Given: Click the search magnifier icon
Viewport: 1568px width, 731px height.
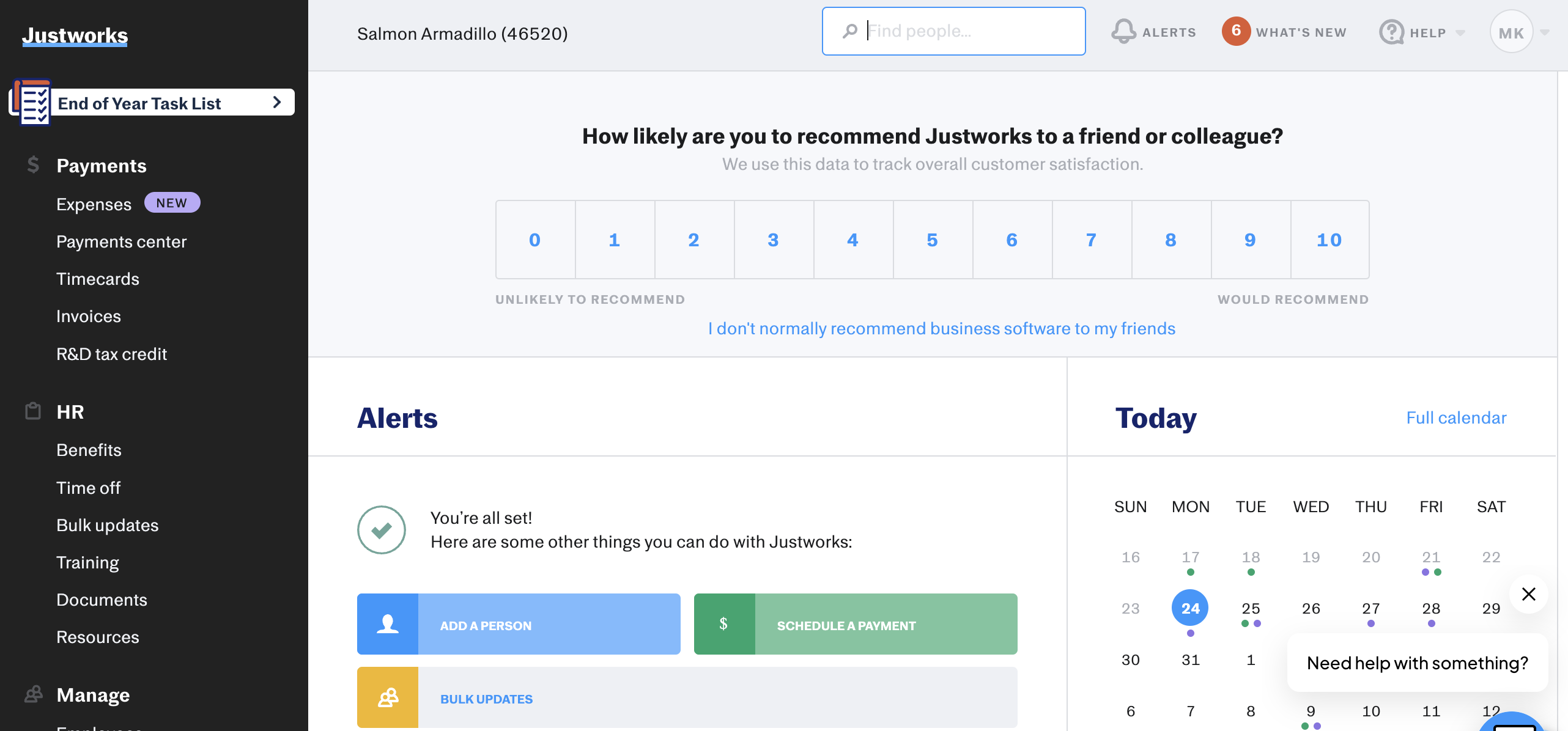Looking at the screenshot, I should point(850,31).
